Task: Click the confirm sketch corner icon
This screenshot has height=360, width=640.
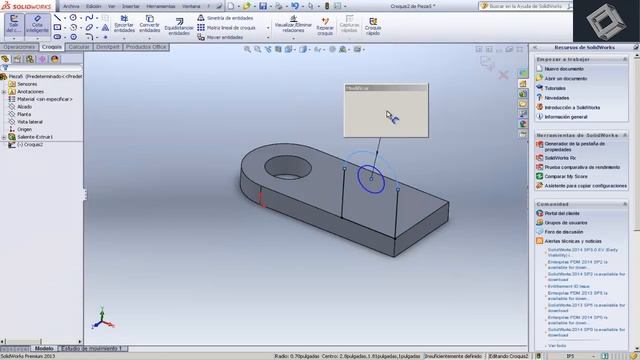Action: pyautogui.click(x=487, y=62)
